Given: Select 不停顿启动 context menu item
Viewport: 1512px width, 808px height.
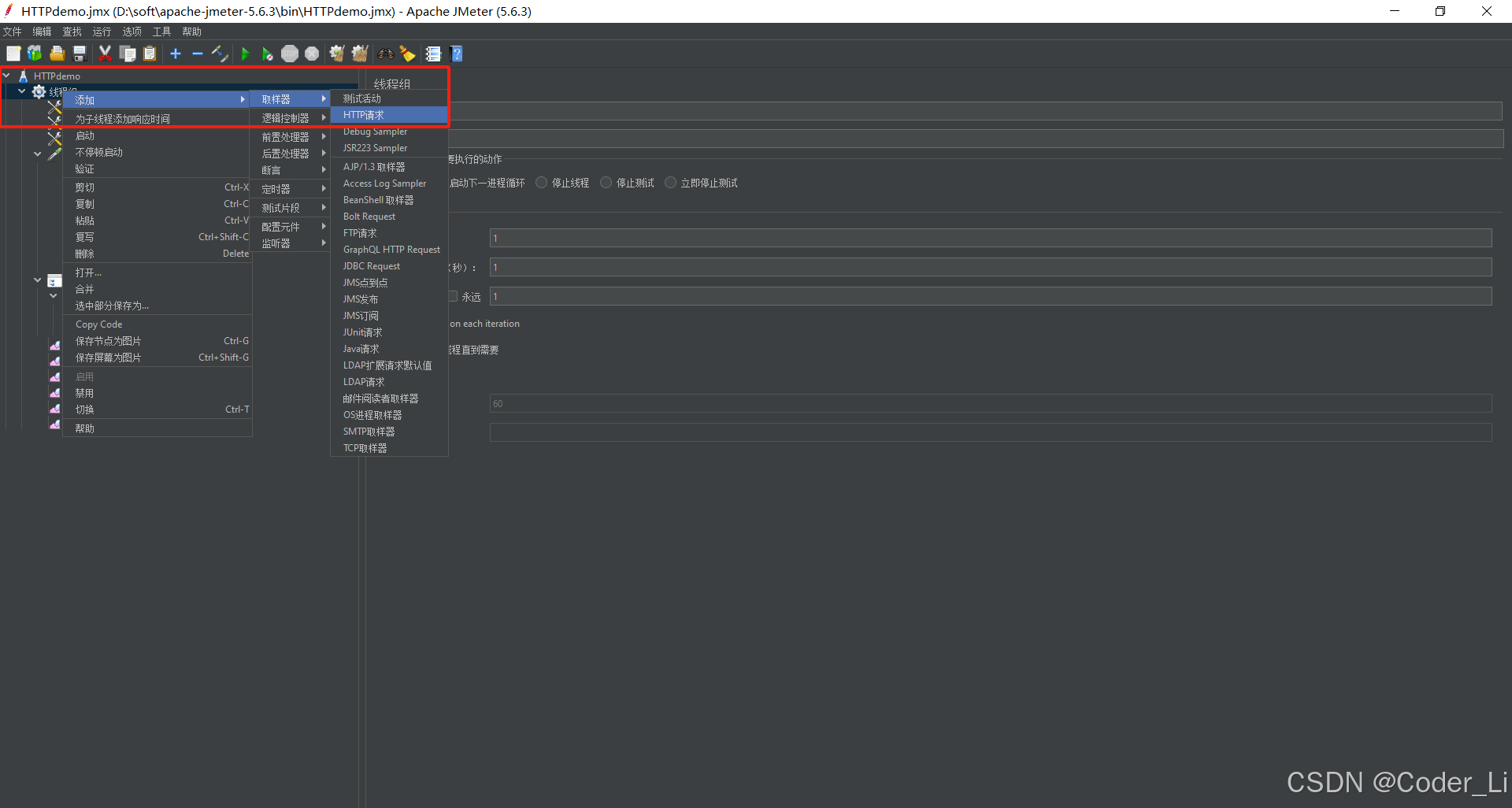Looking at the screenshot, I should [157, 152].
